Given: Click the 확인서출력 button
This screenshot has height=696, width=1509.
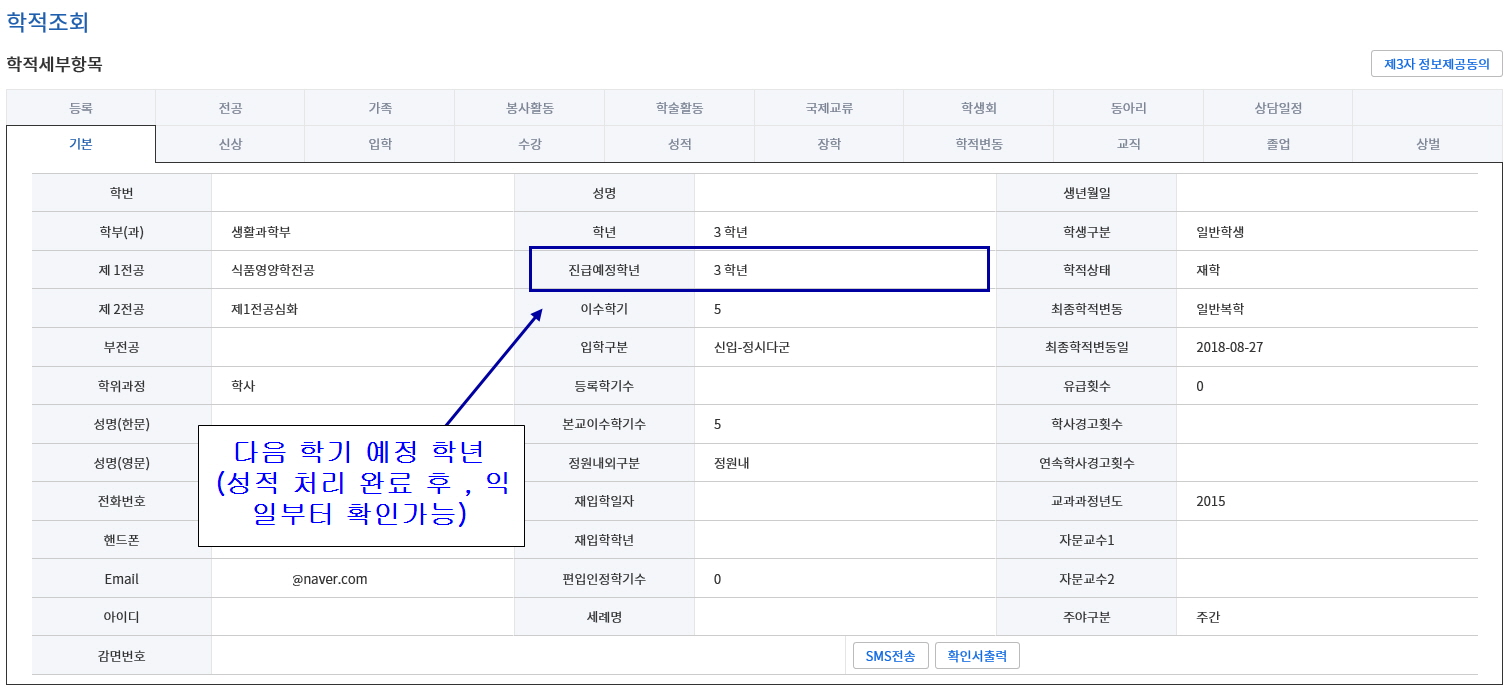Looking at the screenshot, I should pos(977,656).
